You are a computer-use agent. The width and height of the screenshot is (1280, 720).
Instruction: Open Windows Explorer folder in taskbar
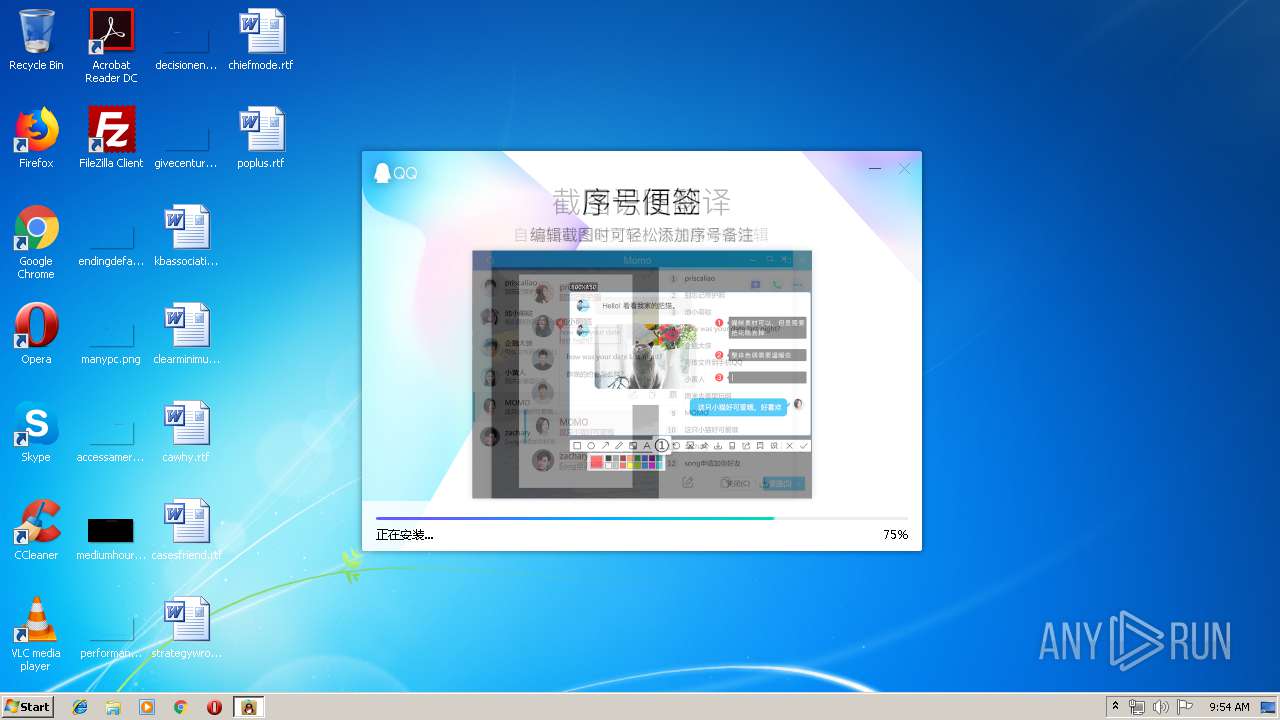[113, 707]
